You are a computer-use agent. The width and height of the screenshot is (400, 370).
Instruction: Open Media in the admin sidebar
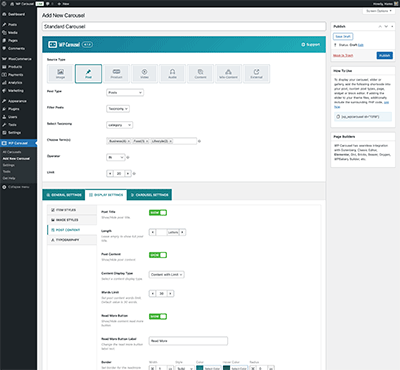13,33
